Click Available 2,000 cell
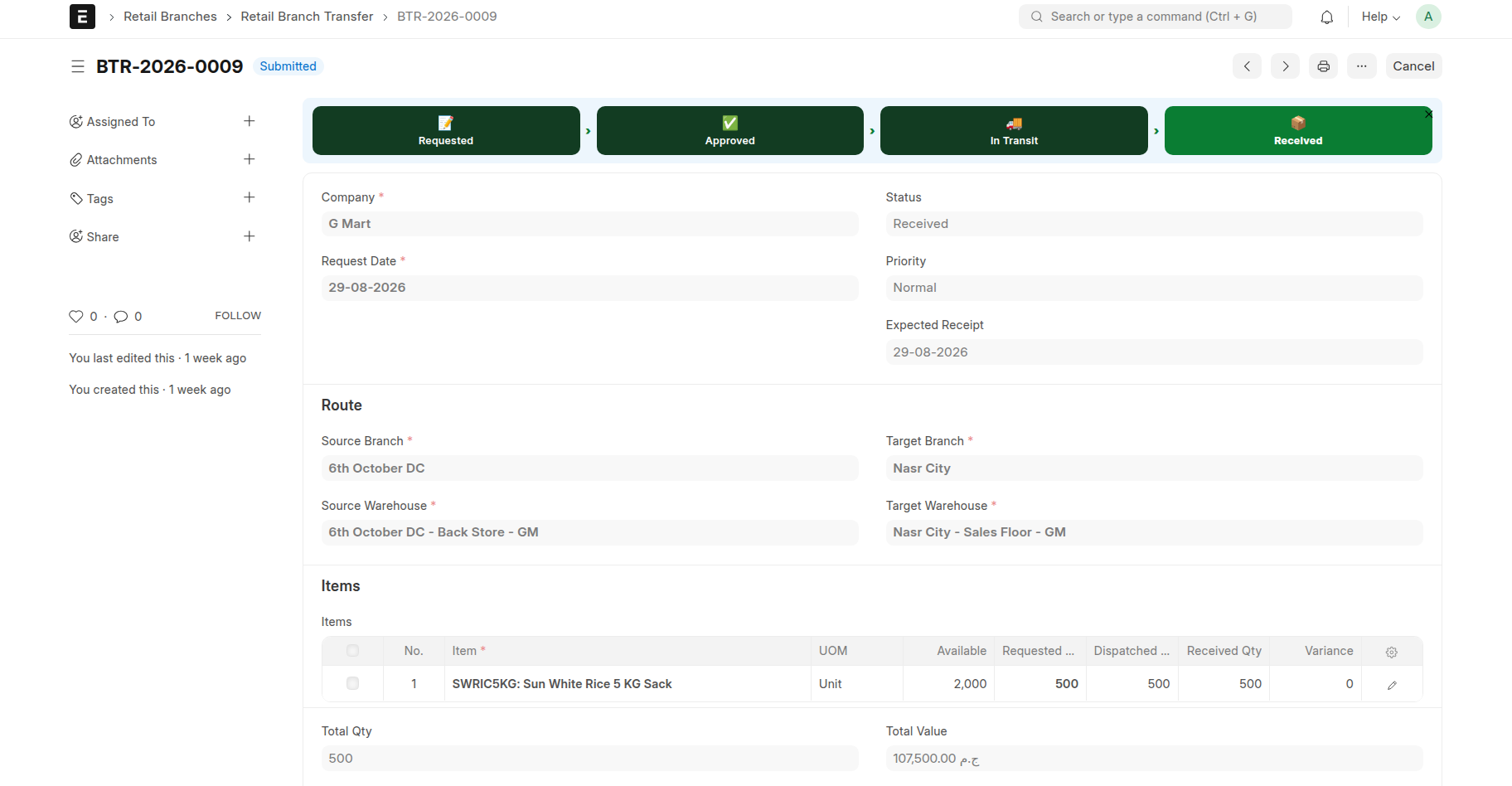Image resolution: width=1512 pixels, height=786 pixels. coord(949,684)
